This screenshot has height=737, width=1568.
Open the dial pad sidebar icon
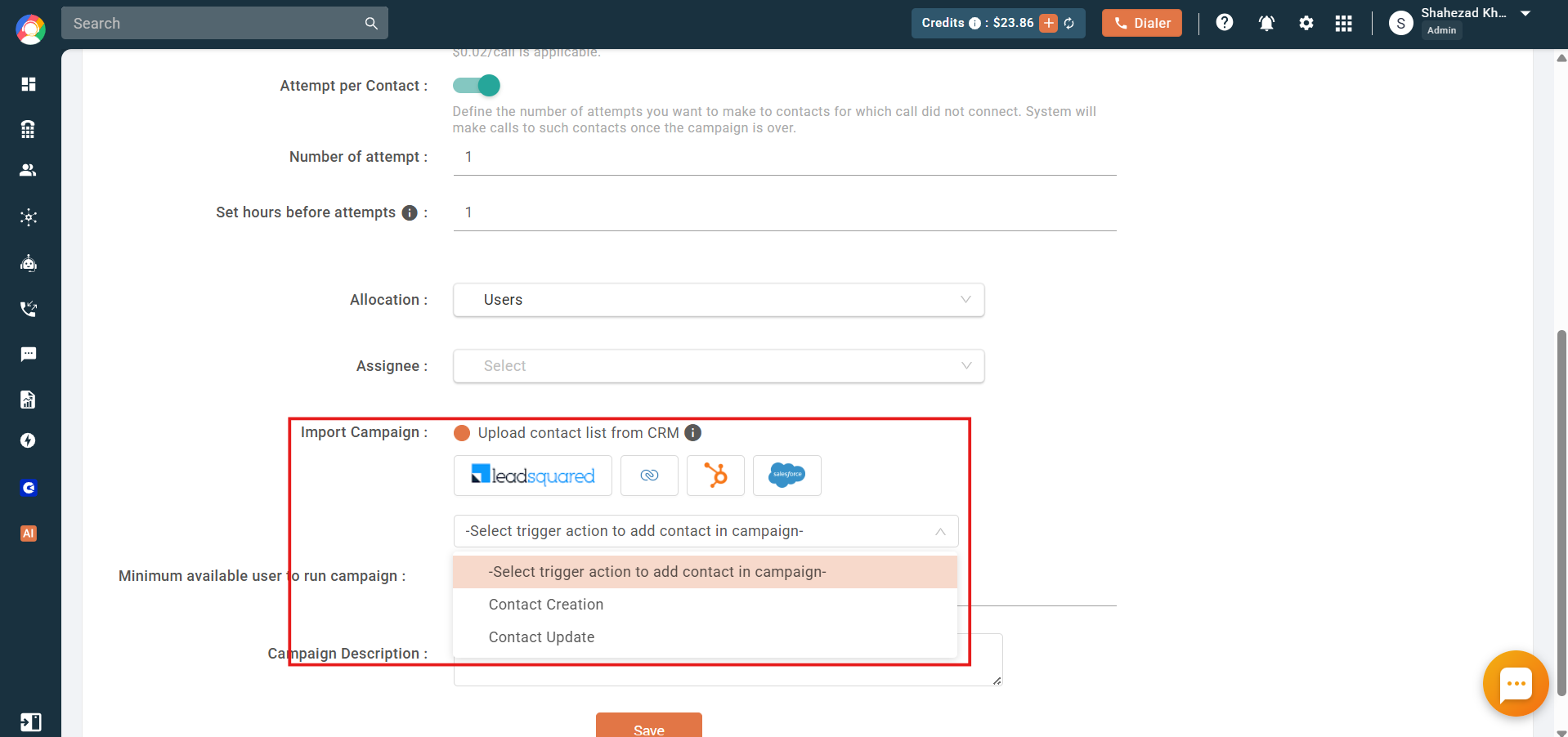tap(29, 129)
